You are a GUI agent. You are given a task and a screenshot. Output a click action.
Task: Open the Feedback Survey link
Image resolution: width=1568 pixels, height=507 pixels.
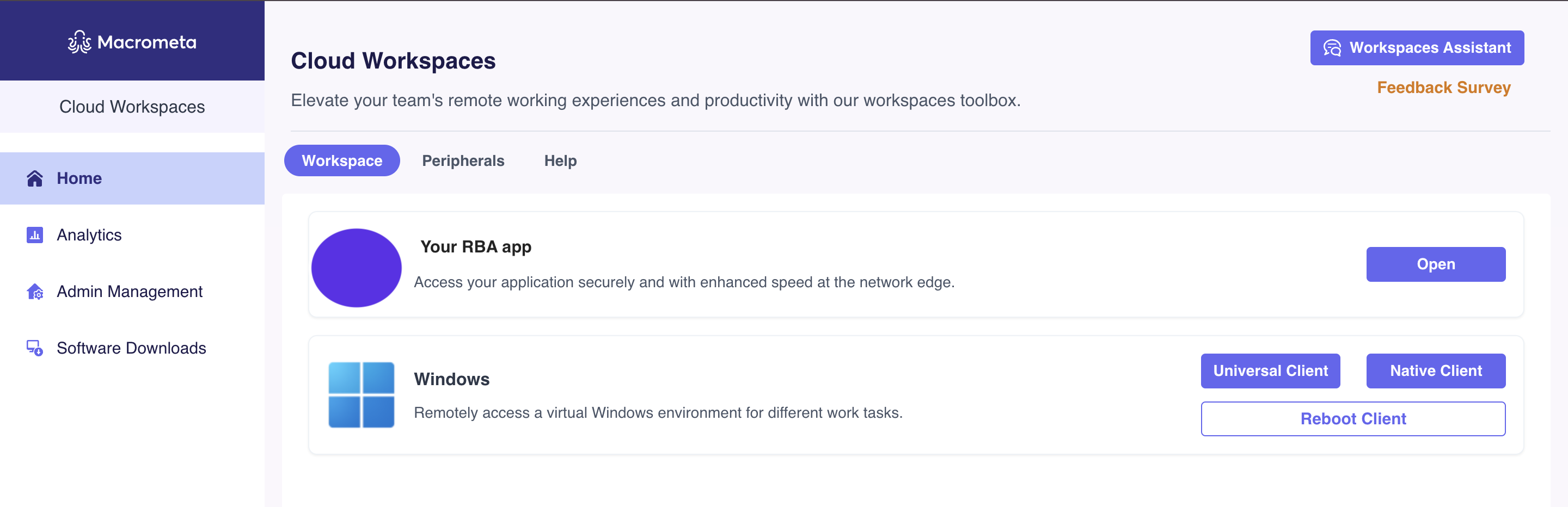(x=1443, y=88)
